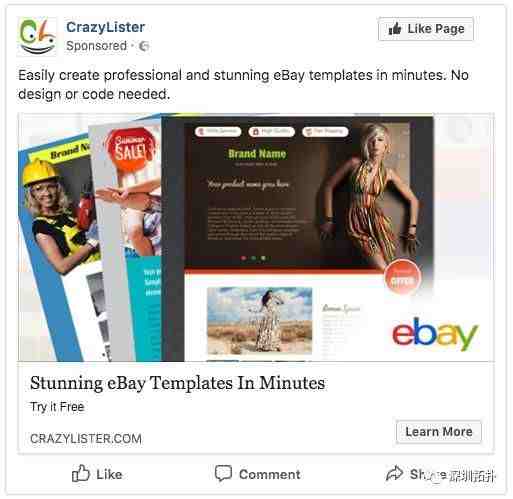This screenshot has height=499, width=513.
Task: Click the Learn More button
Action: click(439, 432)
